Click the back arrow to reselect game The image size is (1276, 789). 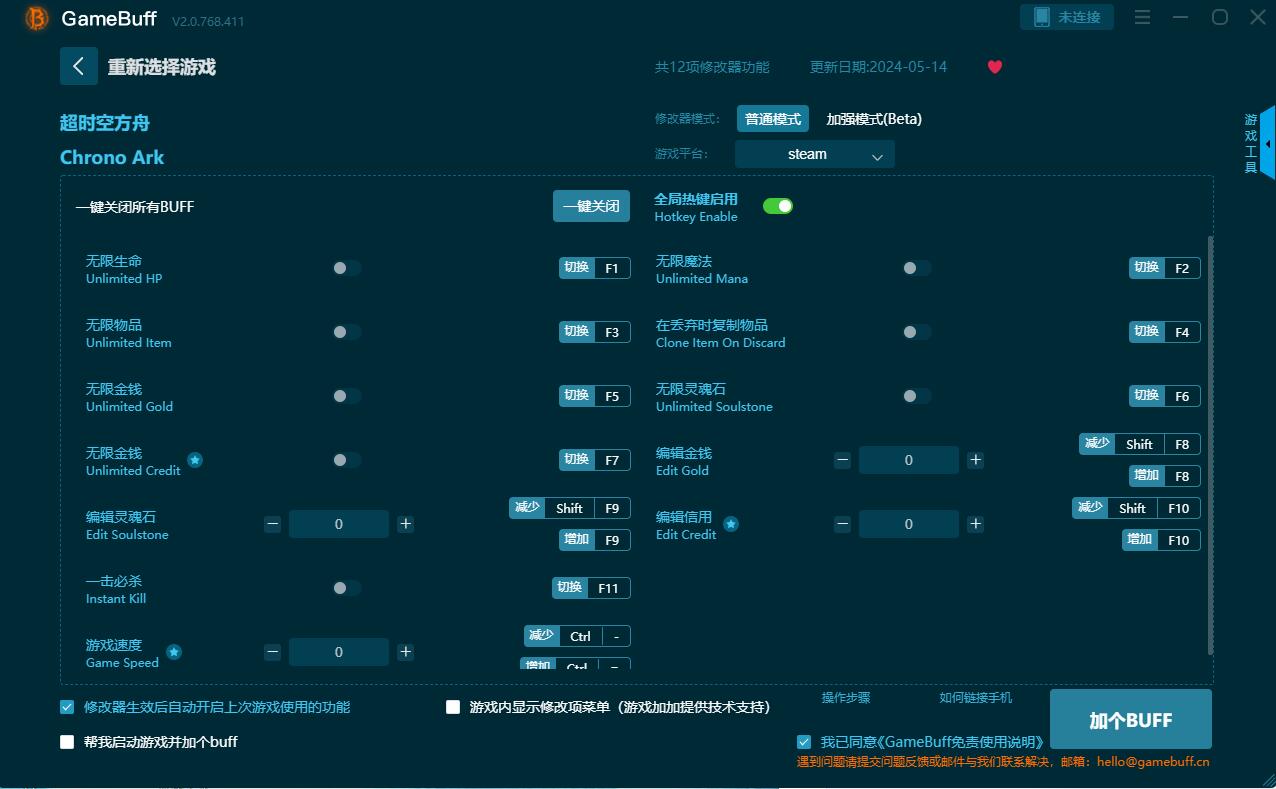(79, 66)
